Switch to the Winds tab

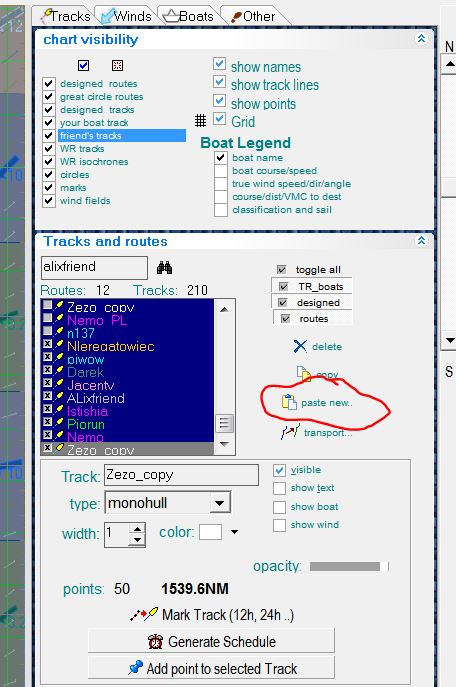pos(126,16)
